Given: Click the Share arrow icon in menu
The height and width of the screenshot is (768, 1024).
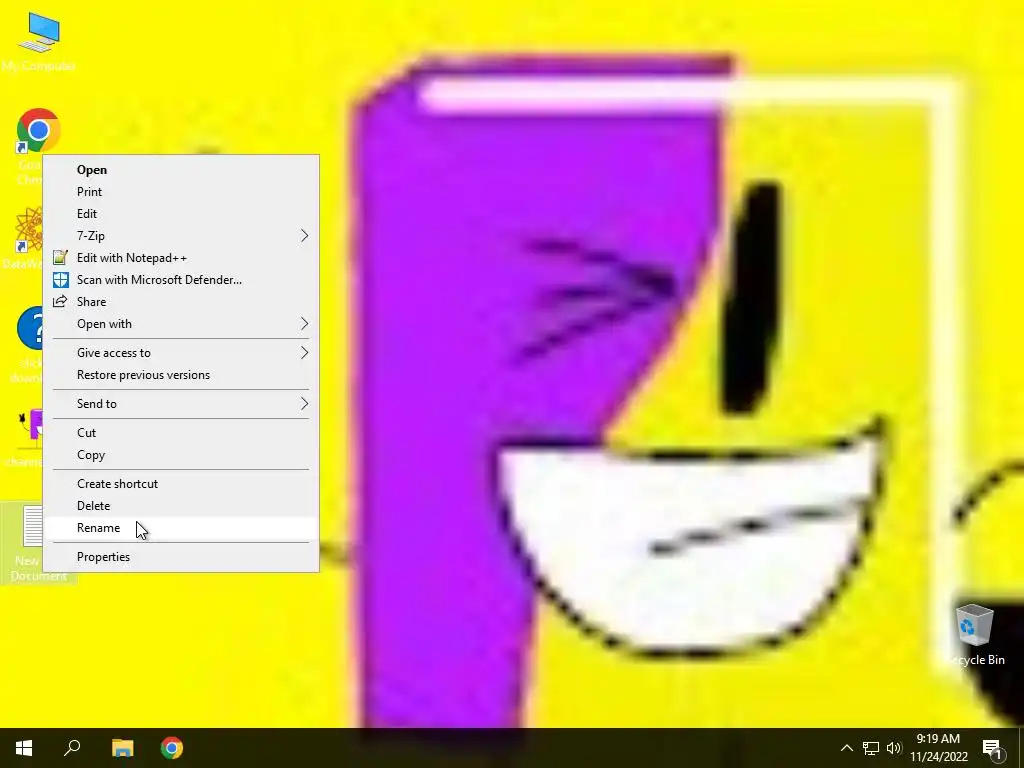Looking at the screenshot, I should 60,302.
